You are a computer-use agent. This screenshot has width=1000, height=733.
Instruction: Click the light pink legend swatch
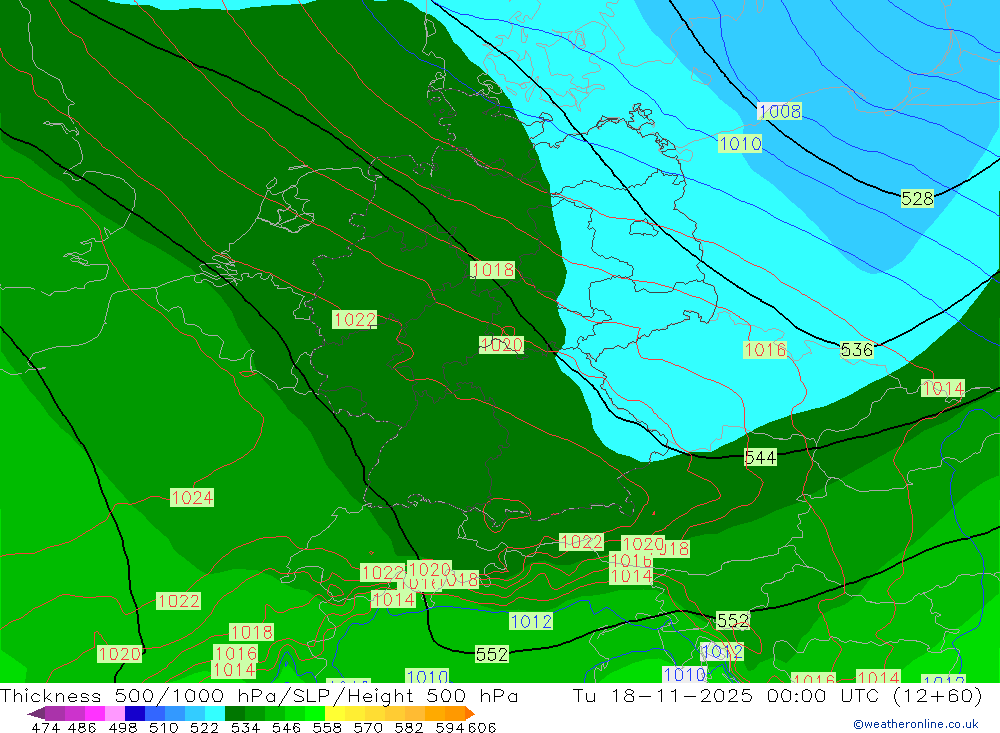(x=115, y=713)
